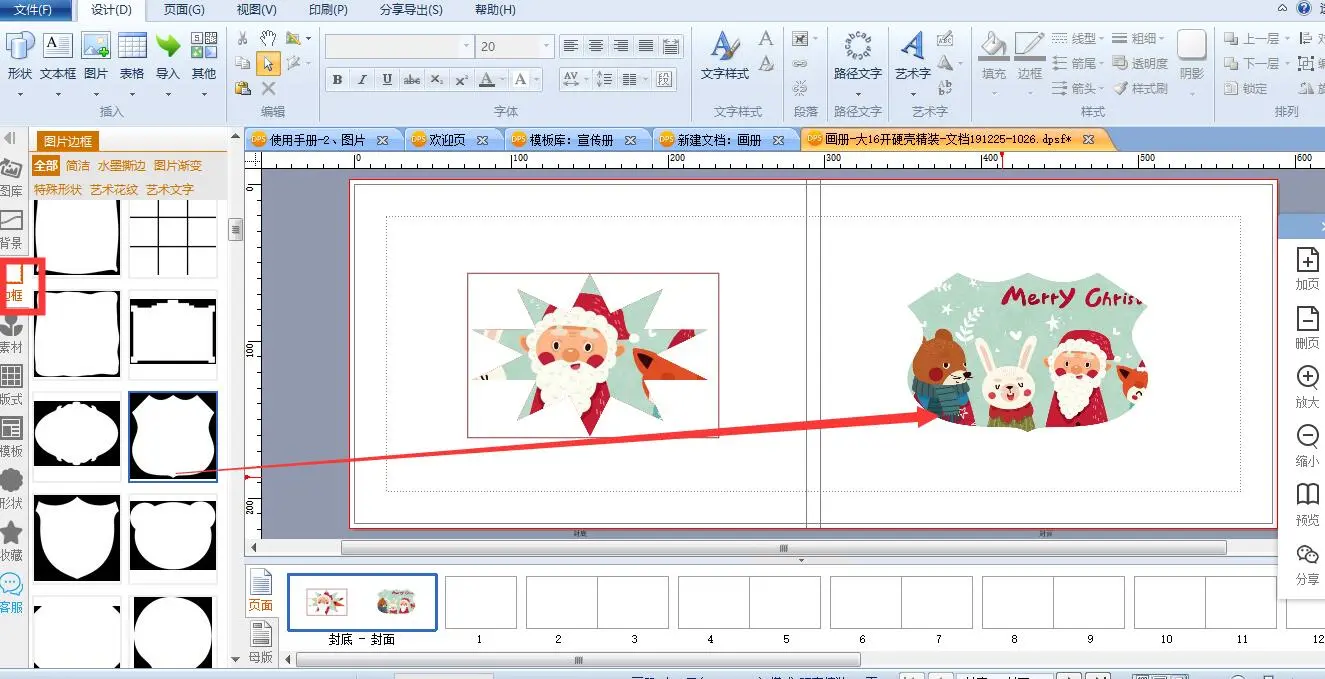Viewport: 1325px width, 679px height.
Task: Open the 艺术字 art text tool
Action: 912,55
